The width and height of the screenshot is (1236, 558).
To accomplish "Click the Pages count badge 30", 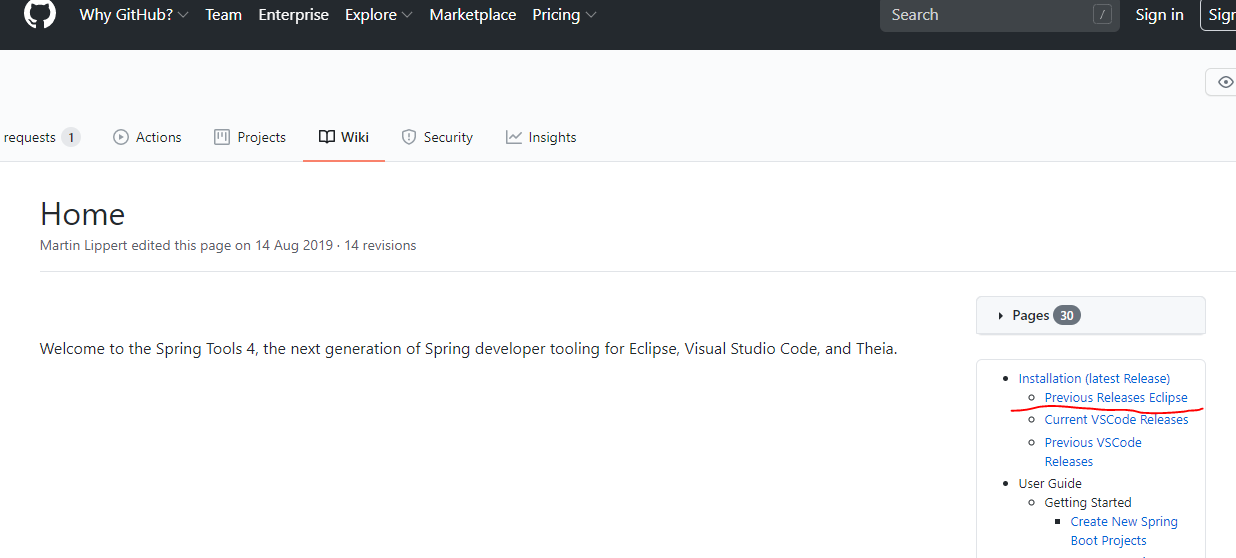I will coord(1067,315).
